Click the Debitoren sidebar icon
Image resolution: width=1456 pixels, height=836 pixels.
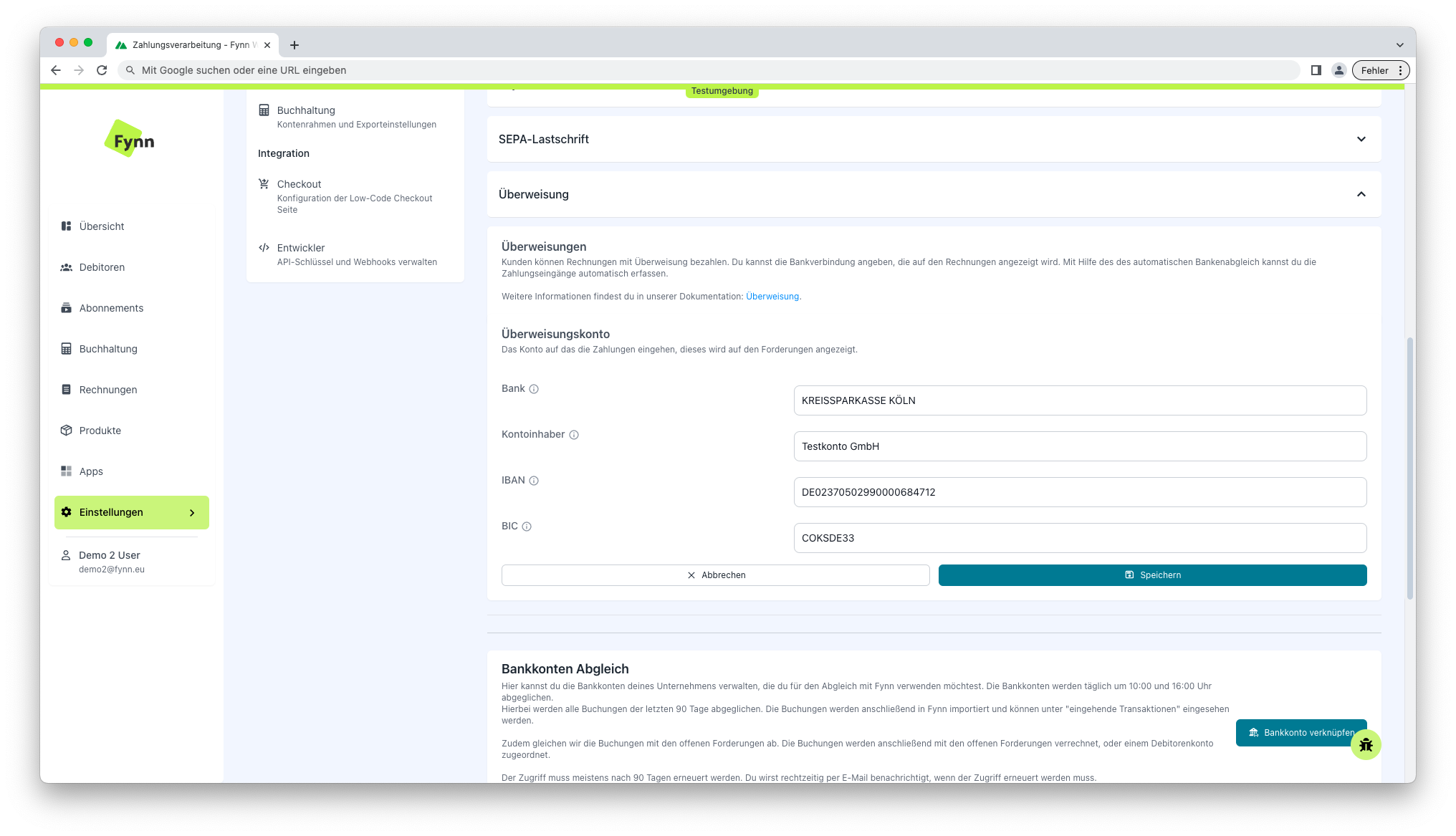[x=67, y=267]
